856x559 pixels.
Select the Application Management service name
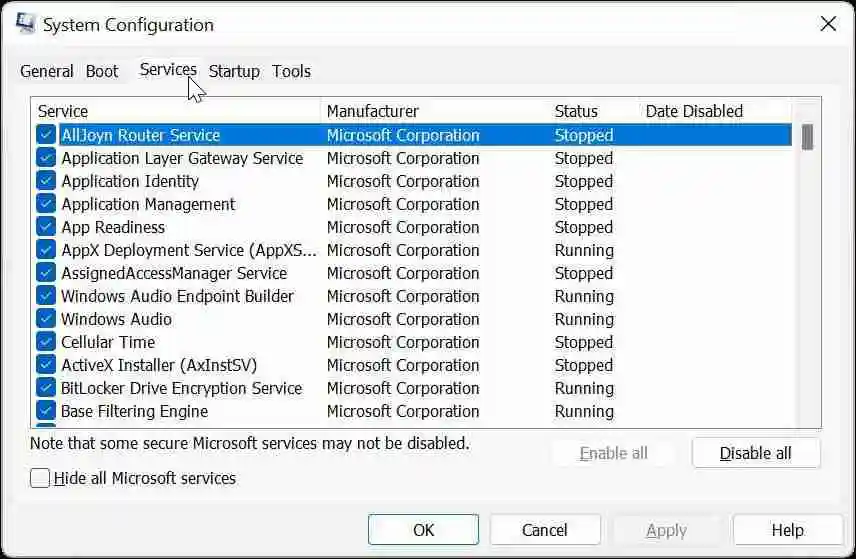148,204
